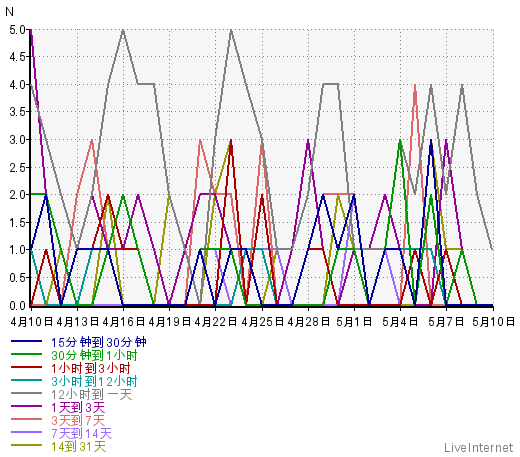Select legend entry 12小时到一天
This screenshot has width=520, height=457.
pyautogui.click(x=92, y=394)
